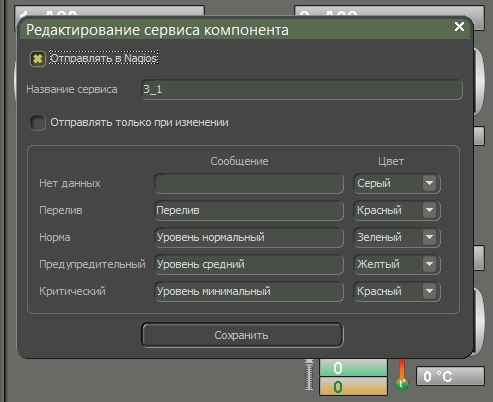
Task: Click the 'Нет данных' row label
Action: (70, 183)
